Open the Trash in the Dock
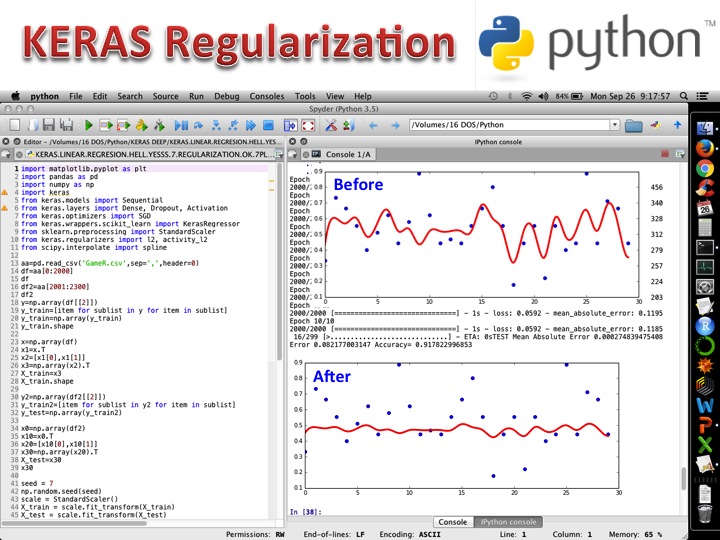Screen dimensions: 720x540 [705, 513]
